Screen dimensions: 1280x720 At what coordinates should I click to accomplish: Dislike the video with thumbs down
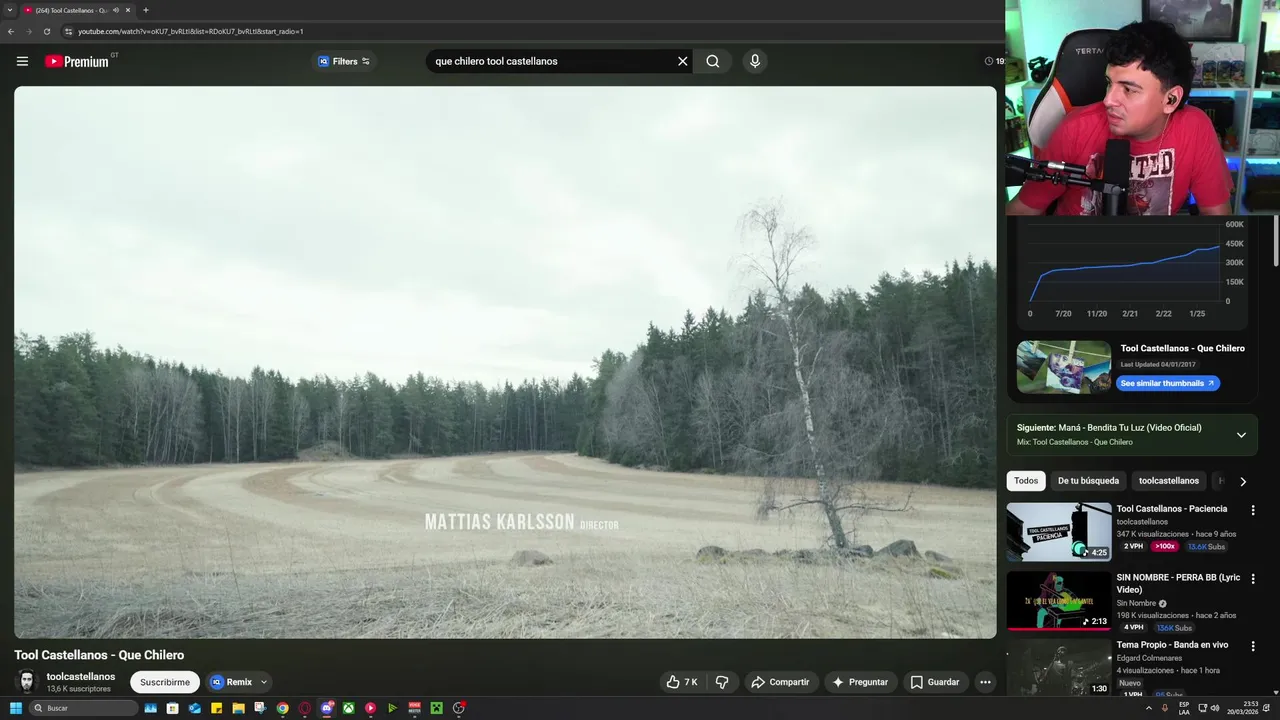[x=722, y=682]
